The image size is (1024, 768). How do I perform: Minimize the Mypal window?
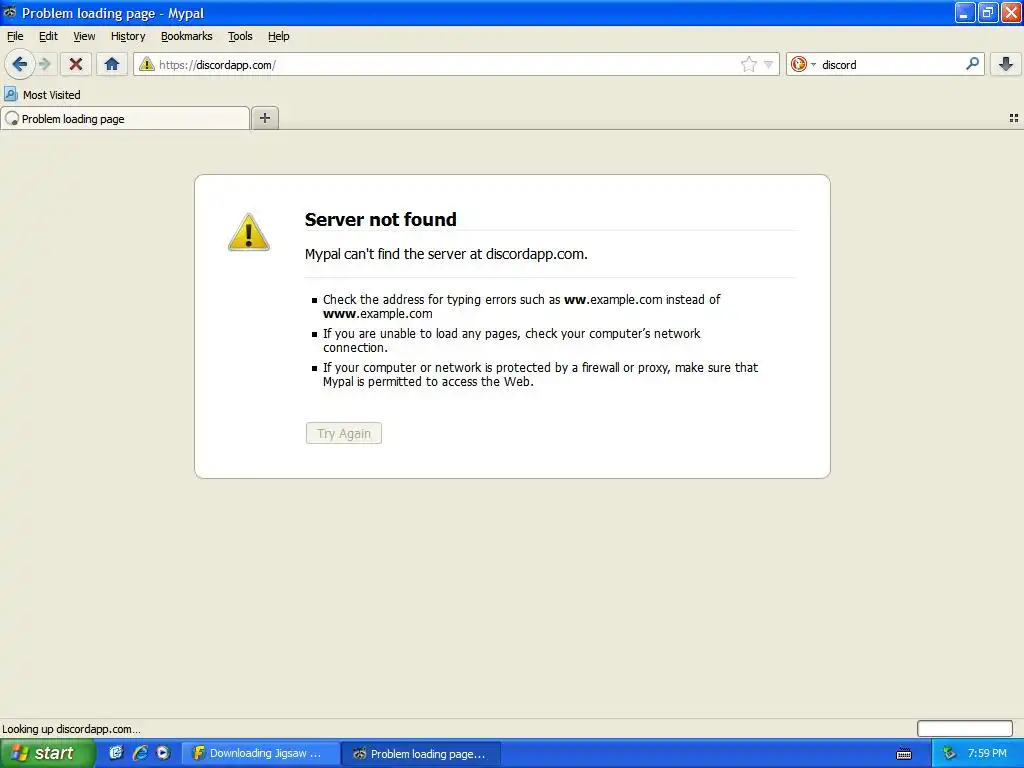click(965, 12)
